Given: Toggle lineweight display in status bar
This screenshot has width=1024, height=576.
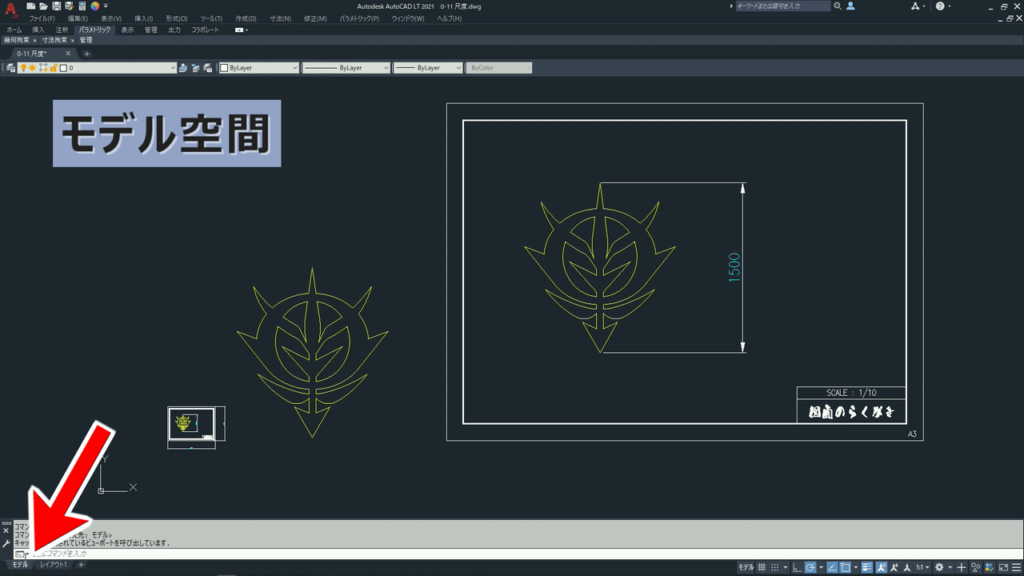Looking at the screenshot, I should pos(867,568).
